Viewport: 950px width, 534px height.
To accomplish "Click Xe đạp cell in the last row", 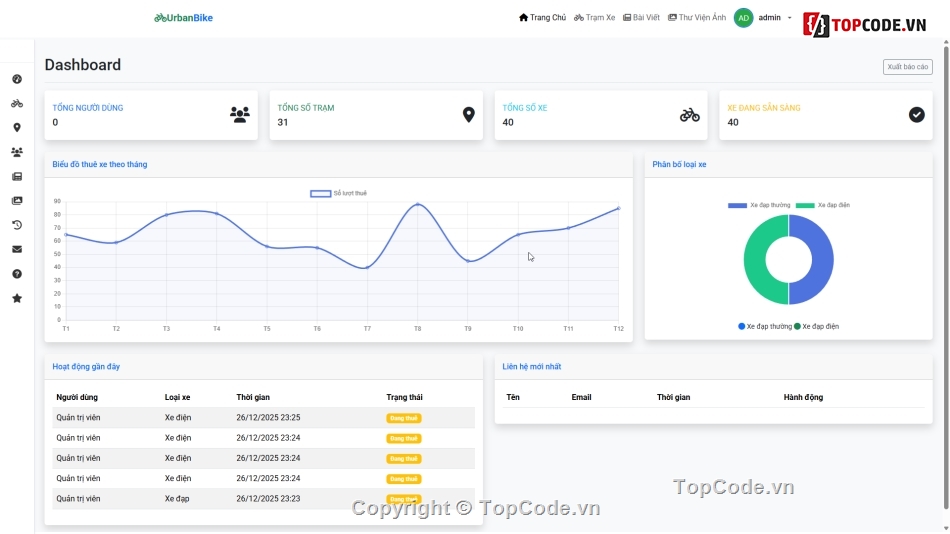I will point(177,499).
